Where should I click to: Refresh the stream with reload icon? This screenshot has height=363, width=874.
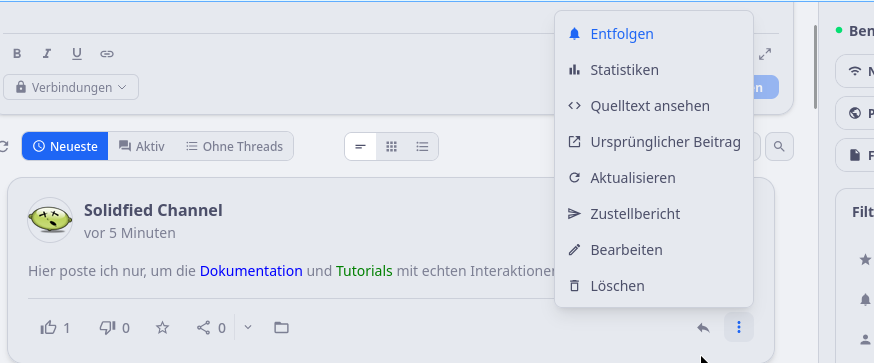pyautogui.click(x=3, y=147)
